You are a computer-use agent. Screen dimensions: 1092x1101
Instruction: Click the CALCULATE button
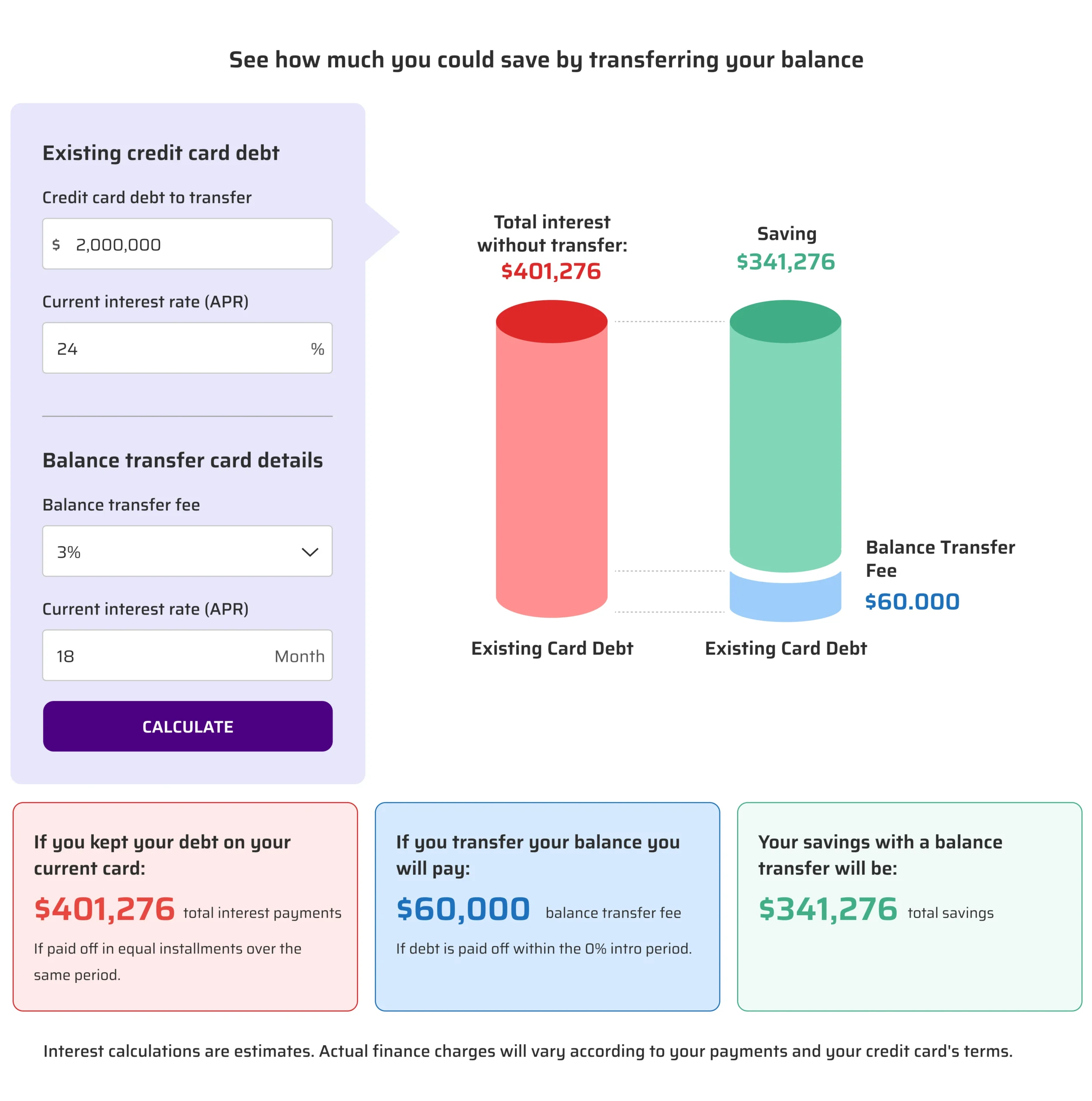[186, 726]
